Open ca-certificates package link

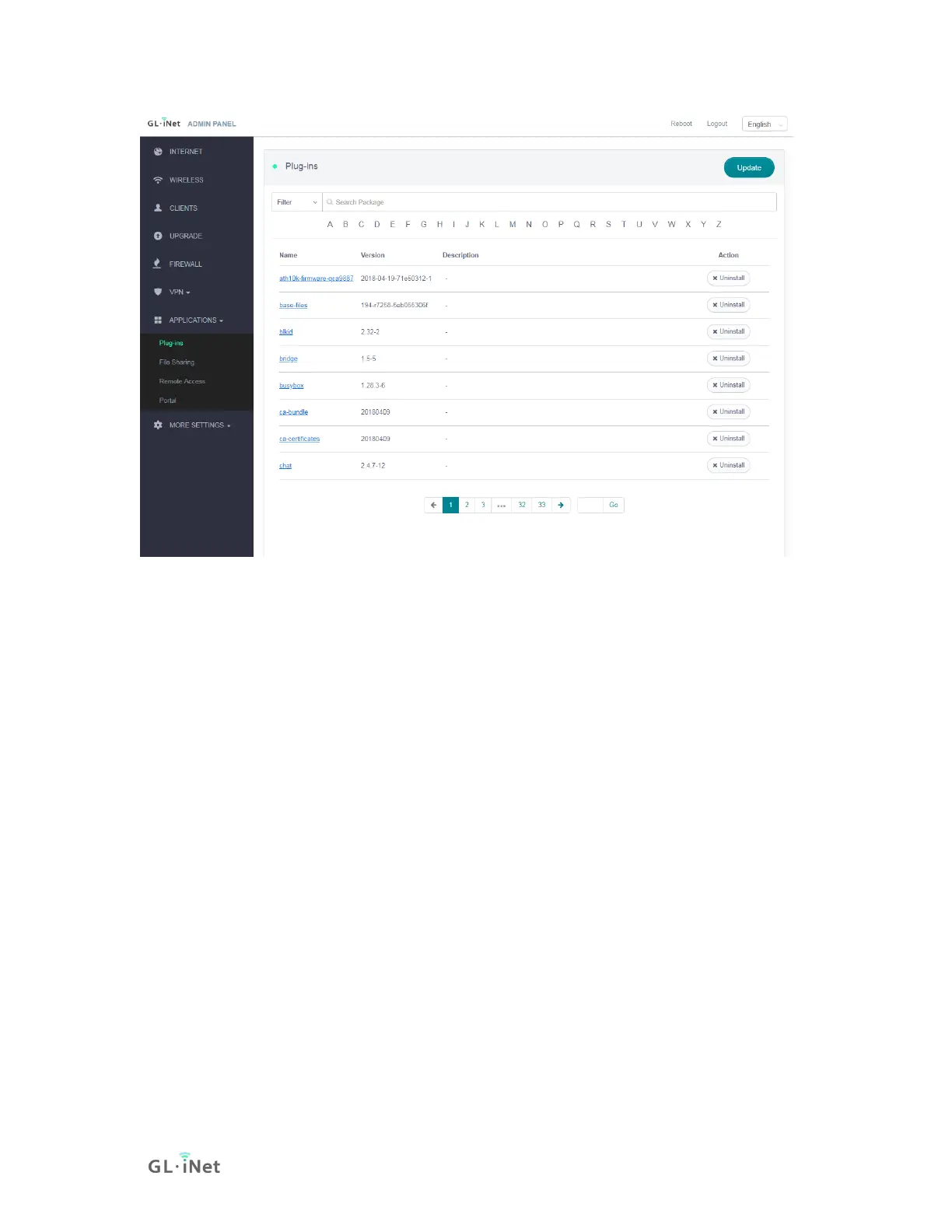[x=299, y=439]
